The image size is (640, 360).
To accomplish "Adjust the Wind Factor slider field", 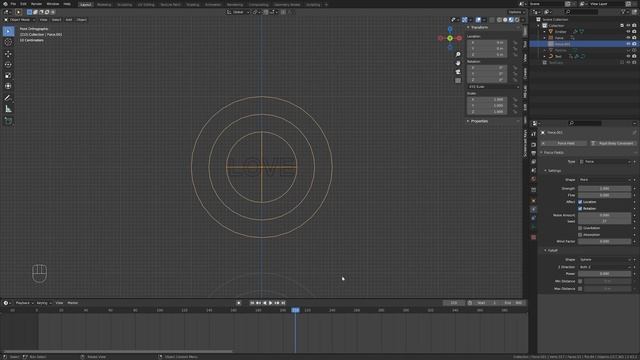I will [x=604, y=241].
